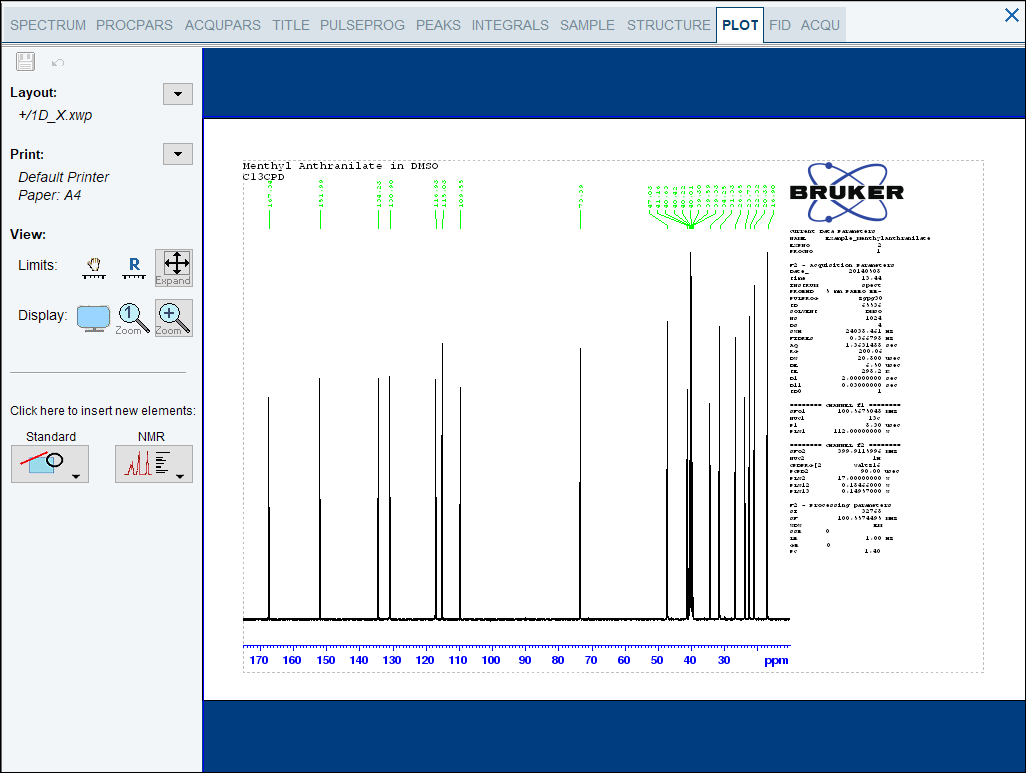Click the Zoom in plus magnifier icon
1026x773 pixels.
(173, 318)
